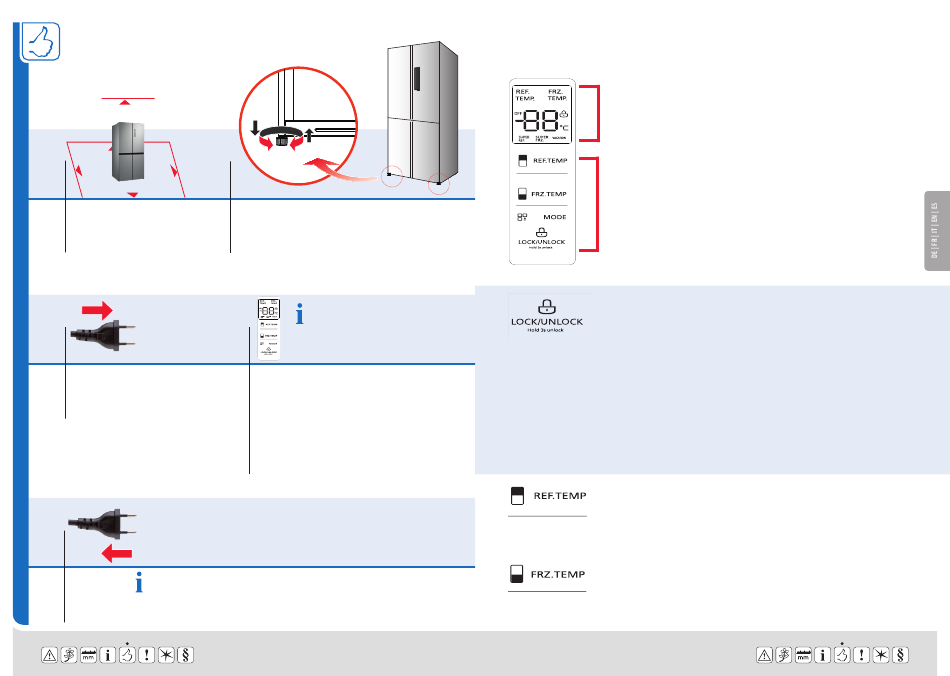950x676 pixels.
Task: Click the small control panel thumbnail image
Action: [x=268, y=330]
